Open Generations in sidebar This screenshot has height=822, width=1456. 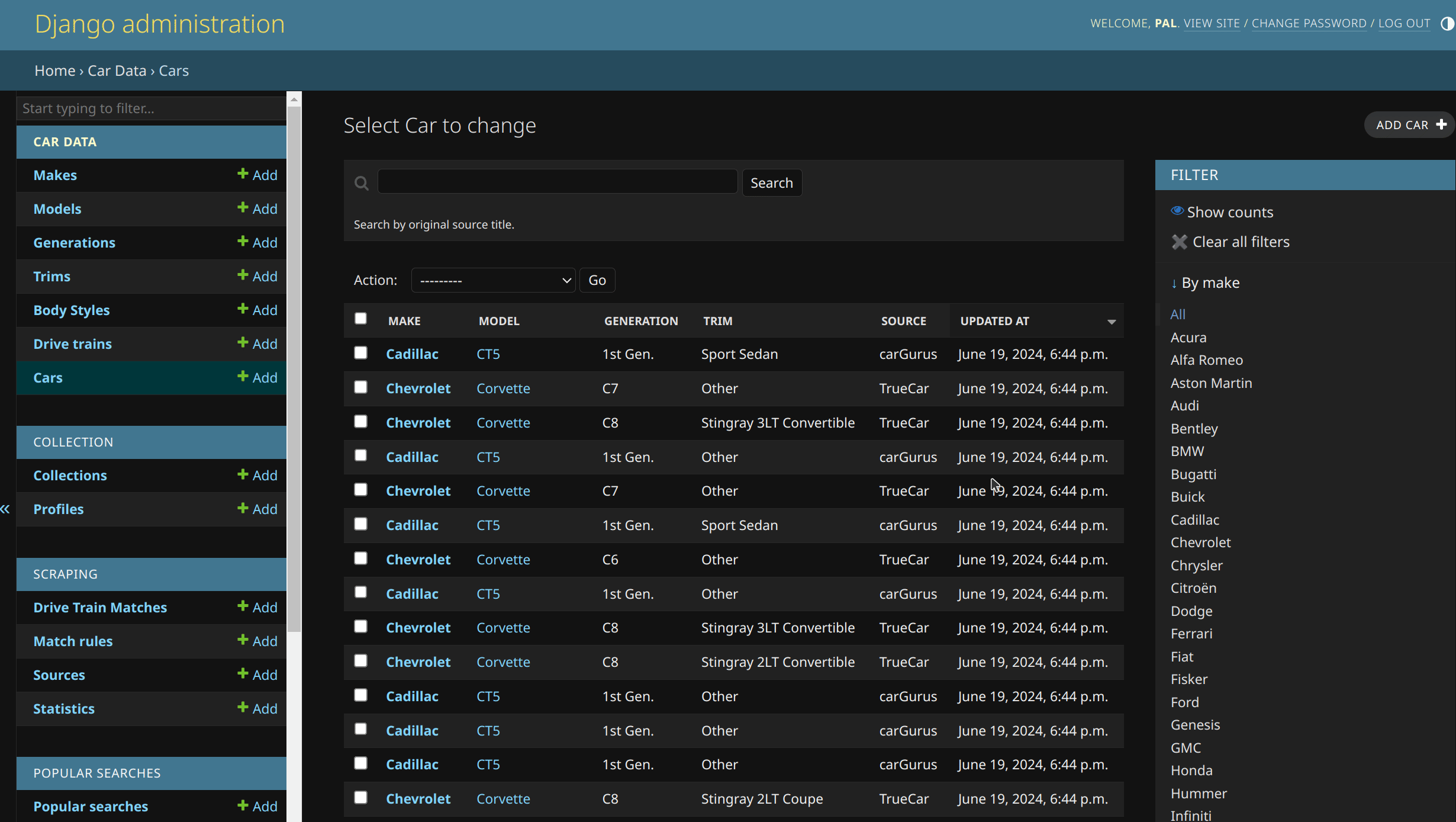75,243
